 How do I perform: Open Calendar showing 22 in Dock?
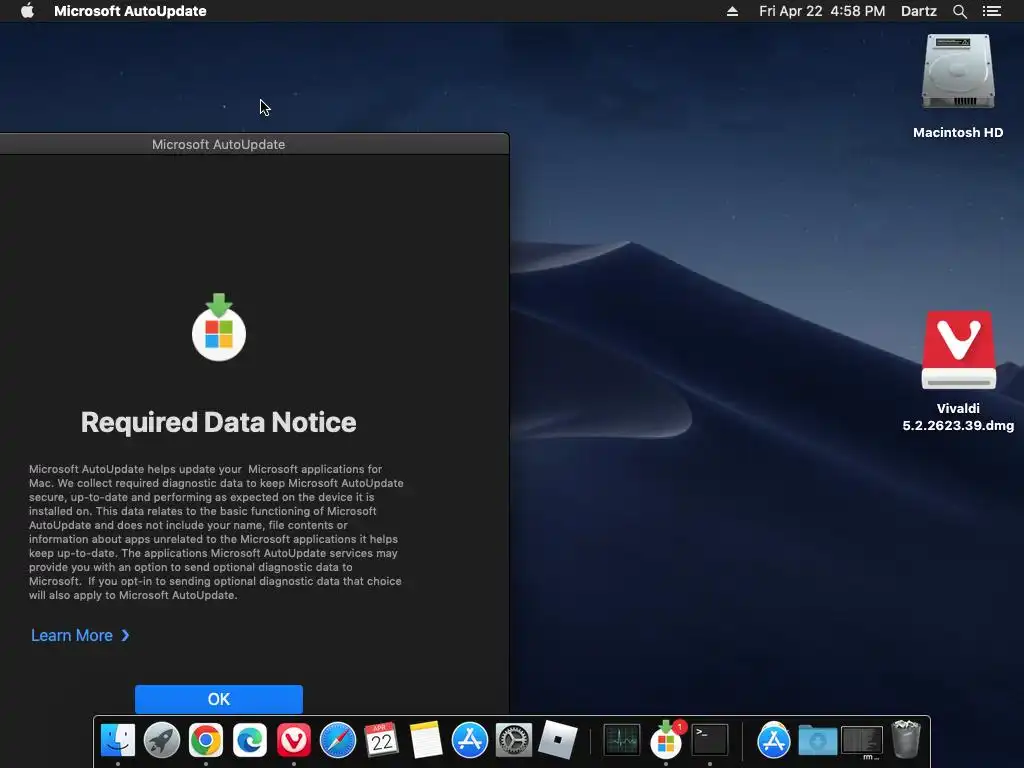coord(381,741)
